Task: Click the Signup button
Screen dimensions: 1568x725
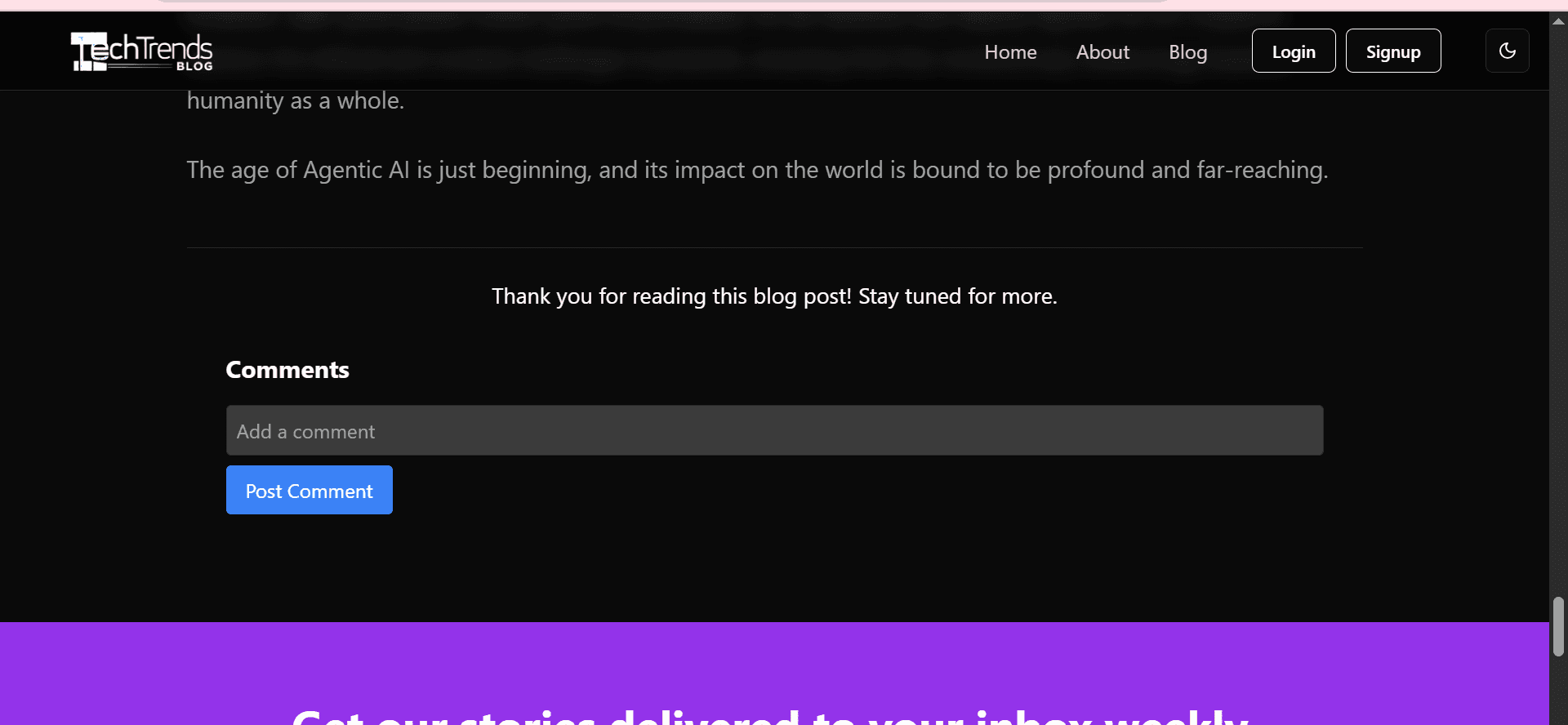Action: click(1392, 51)
